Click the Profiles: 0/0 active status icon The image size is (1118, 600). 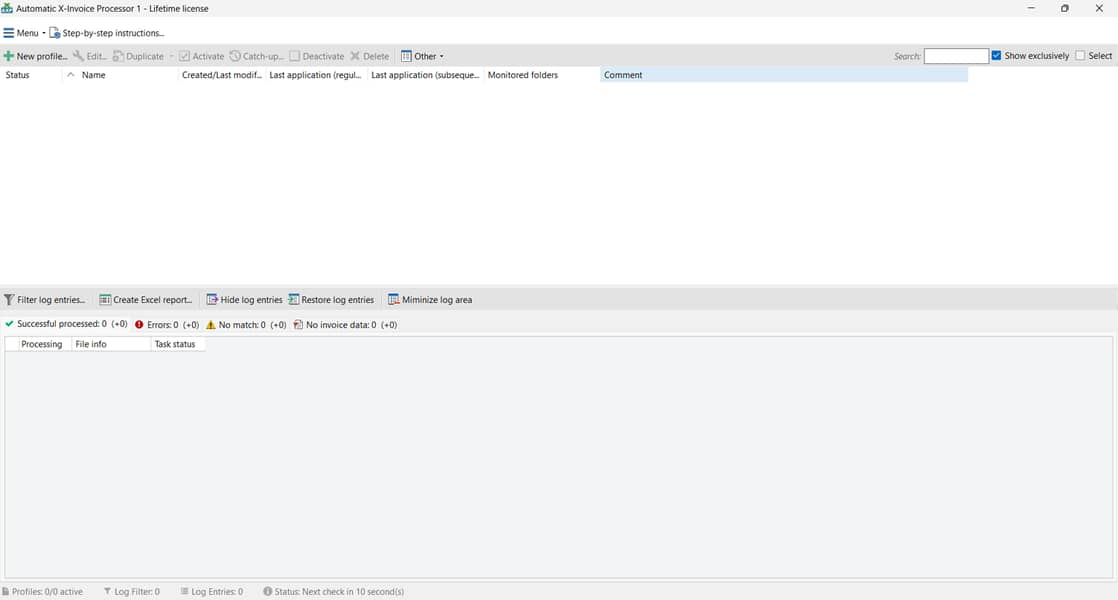coord(6,591)
